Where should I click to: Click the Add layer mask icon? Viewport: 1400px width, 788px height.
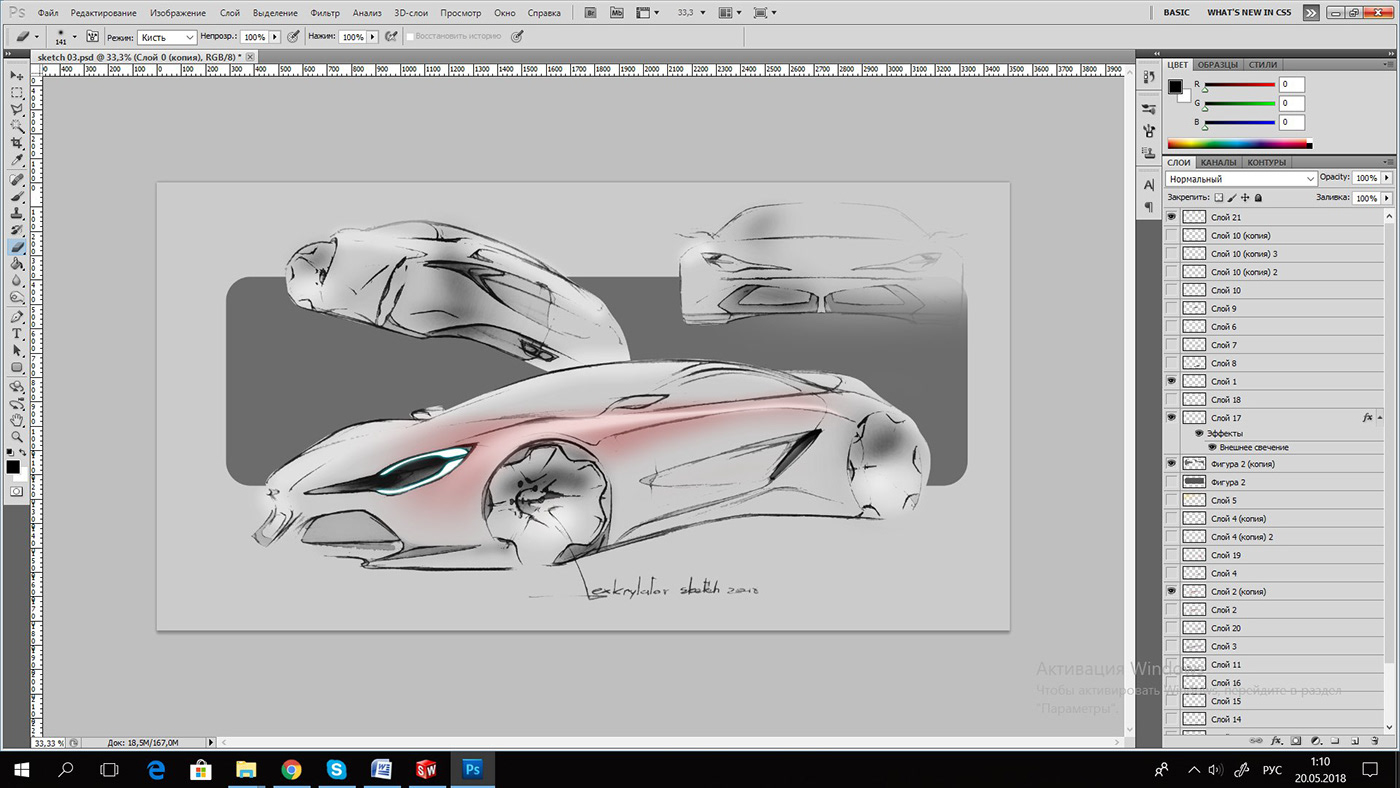[x=1296, y=741]
